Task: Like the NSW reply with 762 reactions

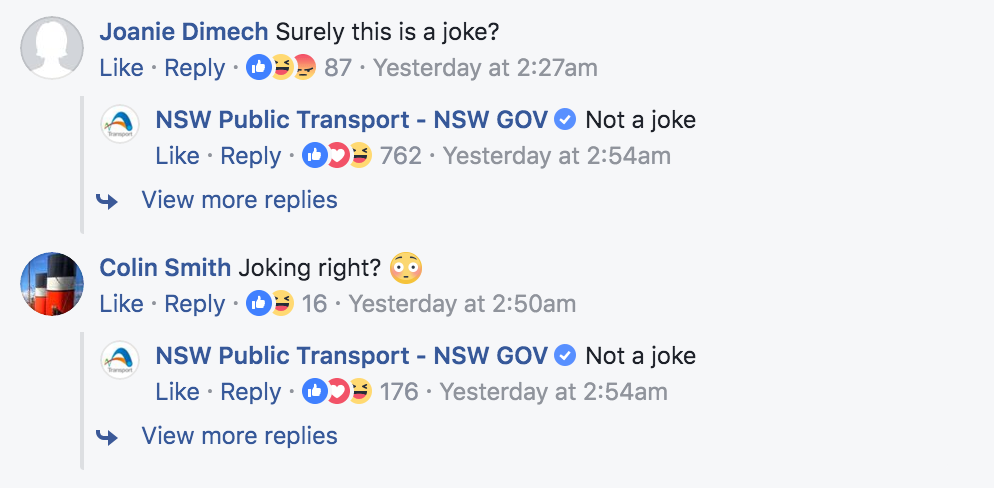Action: 177,156
